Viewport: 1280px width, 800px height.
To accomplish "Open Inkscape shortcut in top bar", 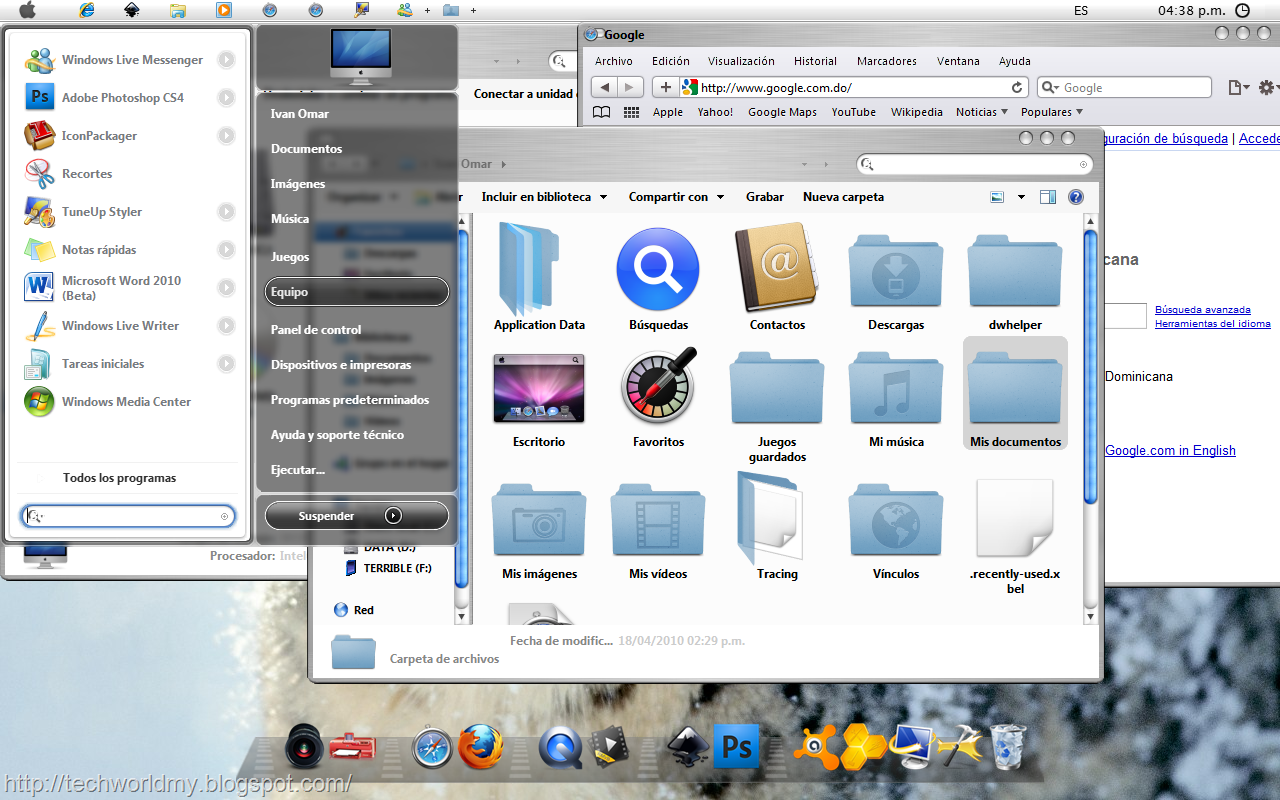I will tap(132, 10).
